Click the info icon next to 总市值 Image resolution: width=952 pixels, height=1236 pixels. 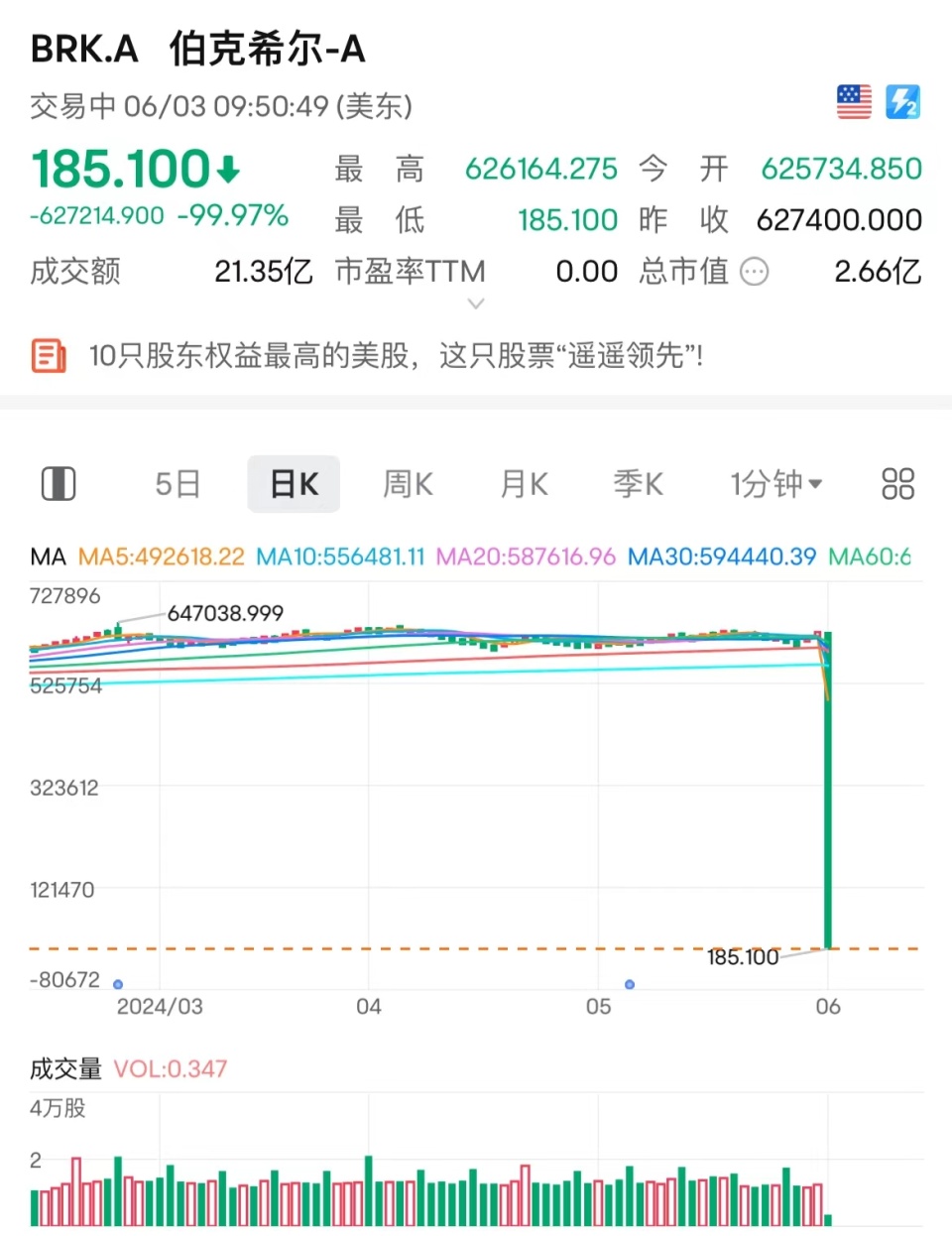755,272
